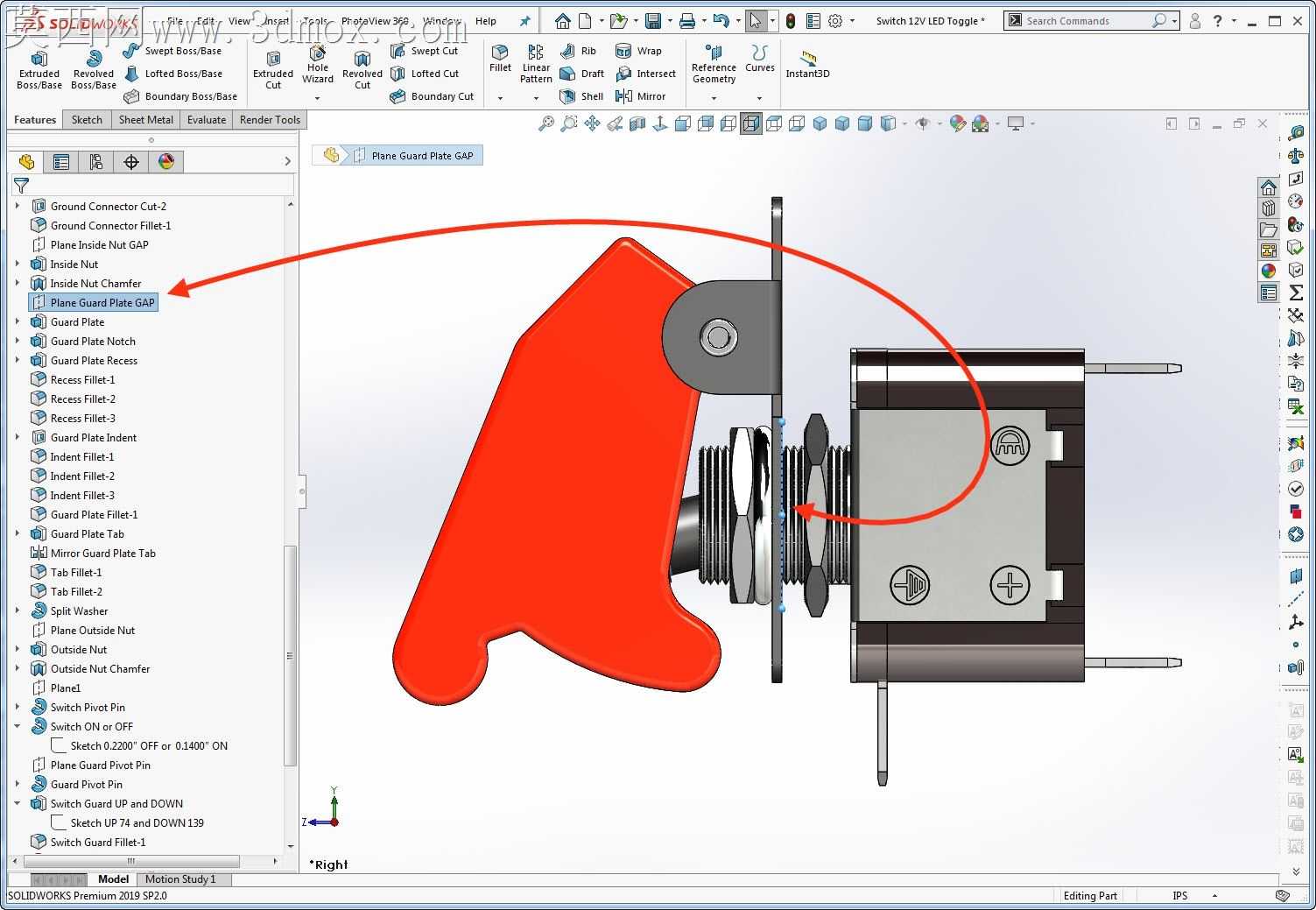
Task: Select the Wrap tool
Action: point(639,51)
